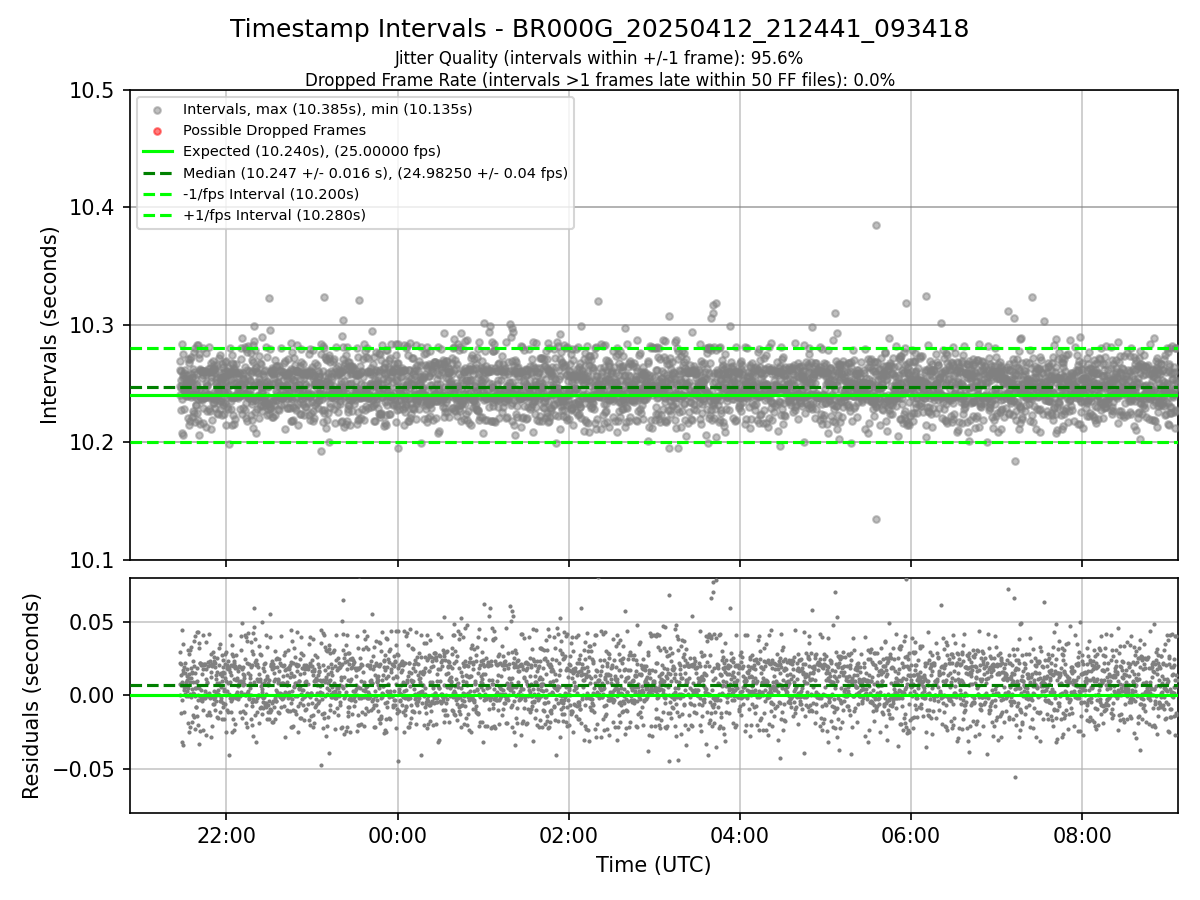Select legend entry 'Median (10.247 +/- 0.016 s)'
Screen dimensions: 1200x900
point(375,173)
